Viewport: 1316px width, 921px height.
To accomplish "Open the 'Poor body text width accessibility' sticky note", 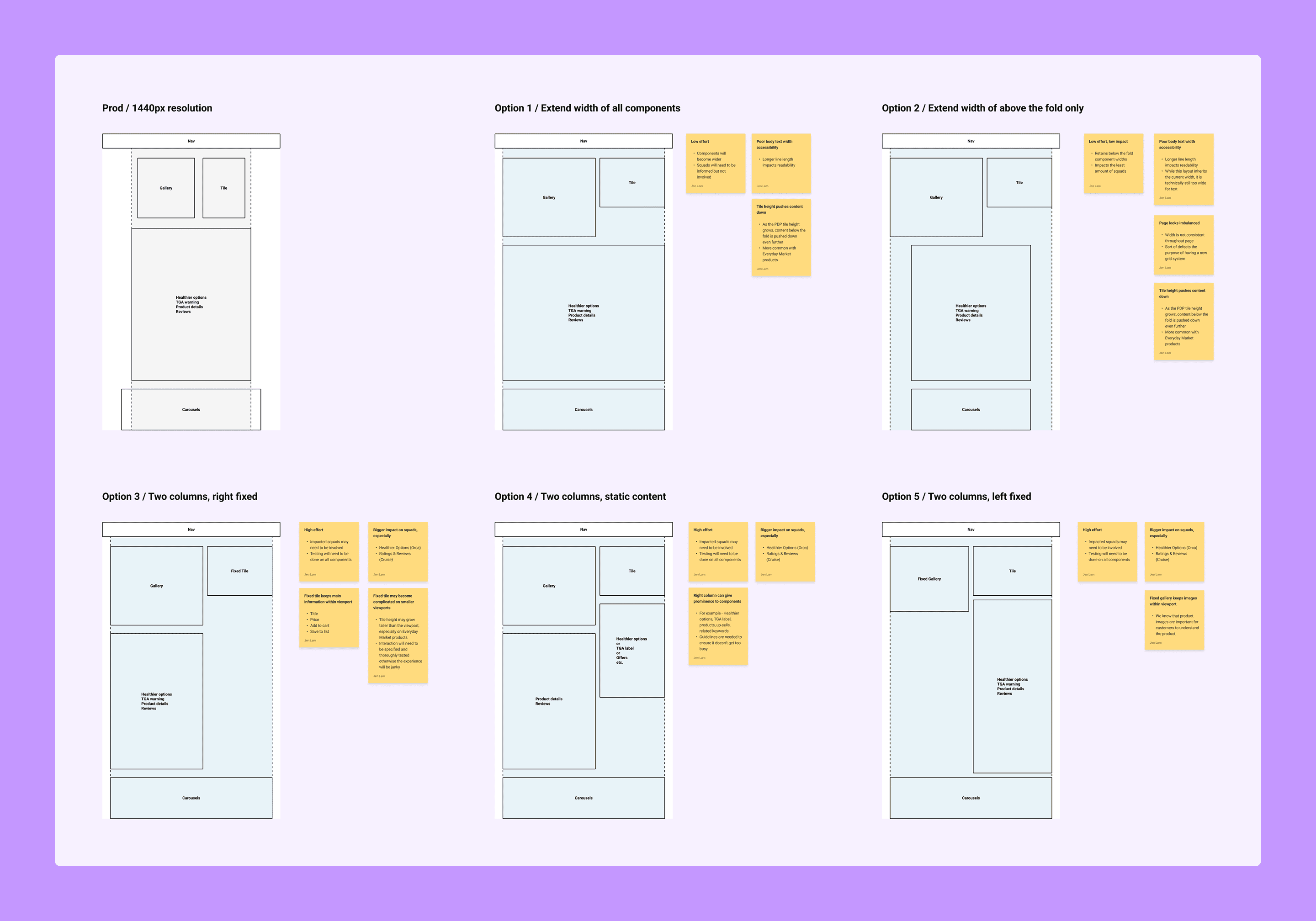I will (782, 163).
